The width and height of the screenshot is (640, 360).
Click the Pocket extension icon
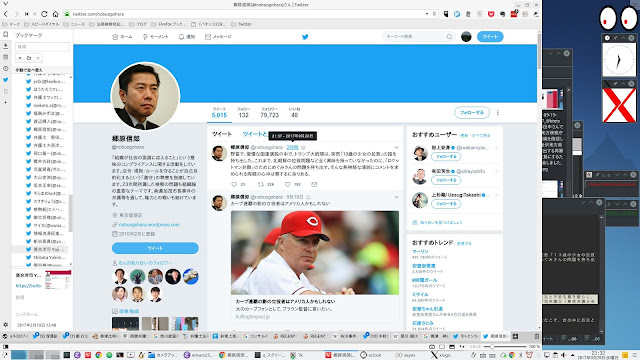tap(491, 14)
